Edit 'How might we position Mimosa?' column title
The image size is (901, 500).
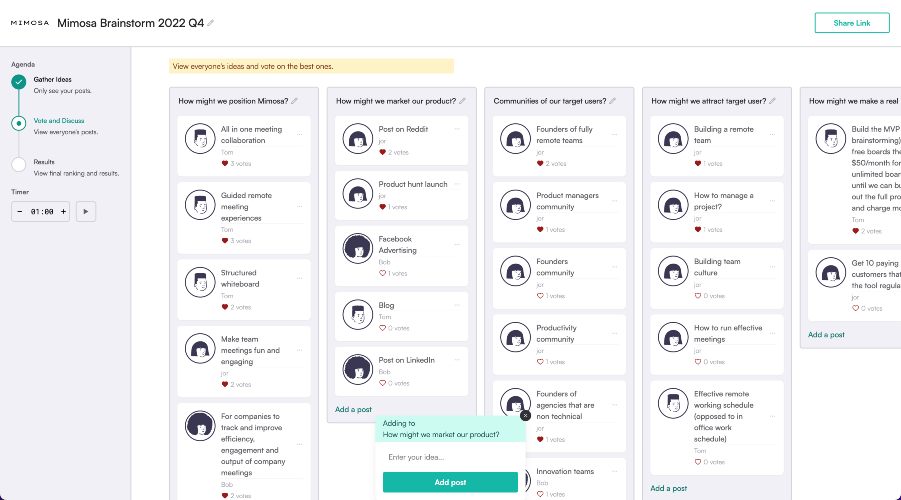pos(294,101)
